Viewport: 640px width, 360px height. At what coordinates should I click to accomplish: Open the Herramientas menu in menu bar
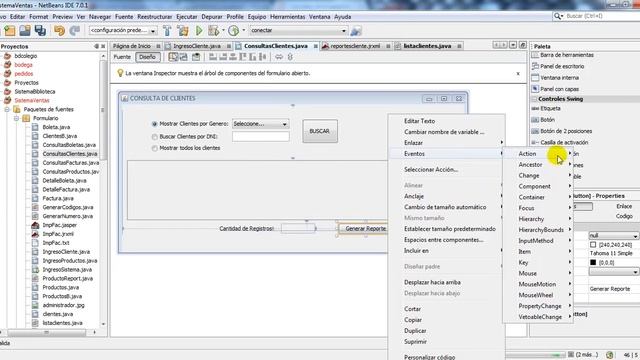point(287,17)
